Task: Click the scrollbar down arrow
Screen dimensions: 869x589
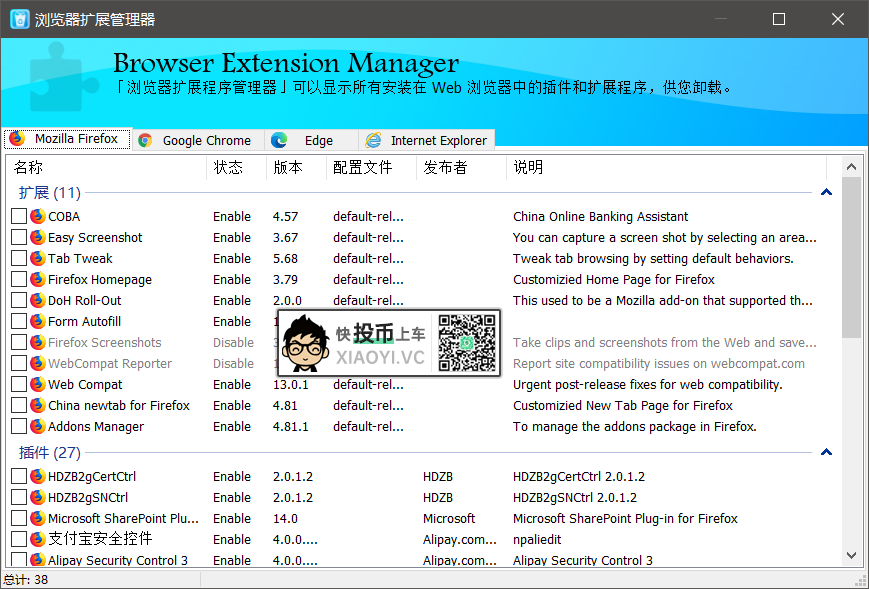Action: 851,555
